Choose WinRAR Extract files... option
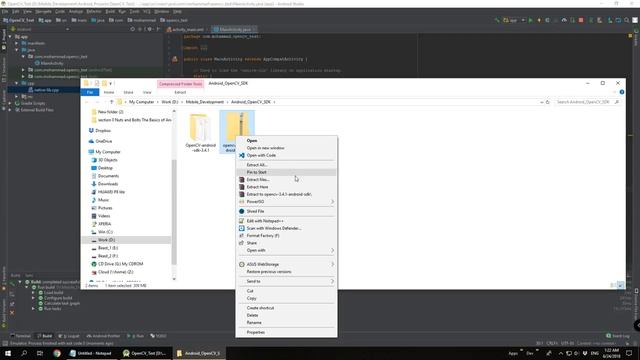640x360 pixels. 258,180
